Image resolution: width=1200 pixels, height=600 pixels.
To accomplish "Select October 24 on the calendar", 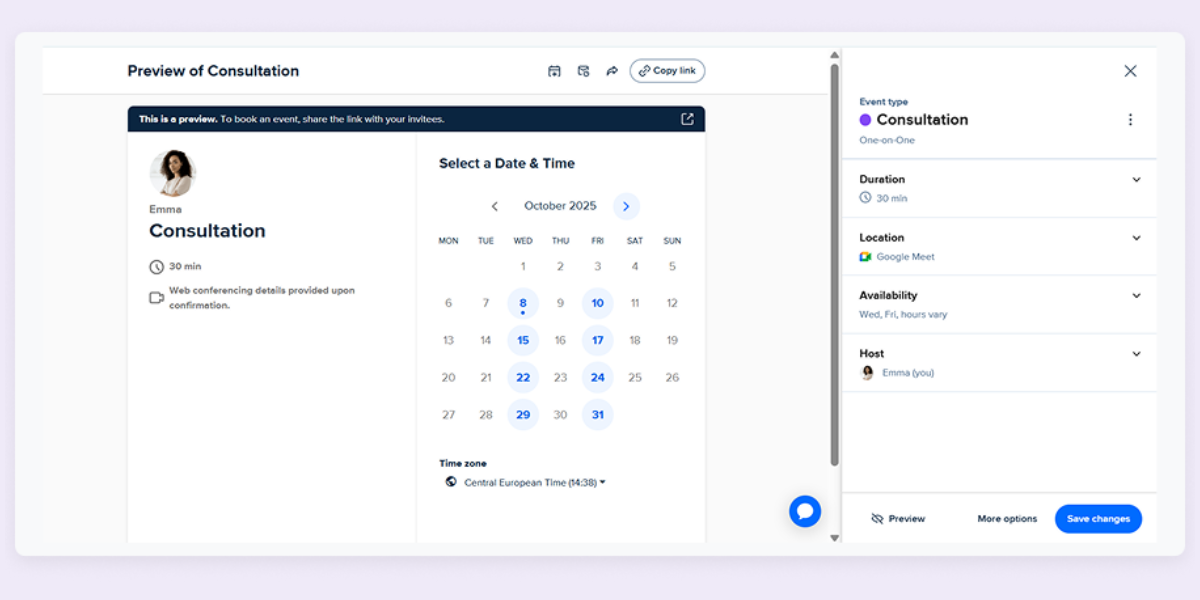I will click(597, 377).
